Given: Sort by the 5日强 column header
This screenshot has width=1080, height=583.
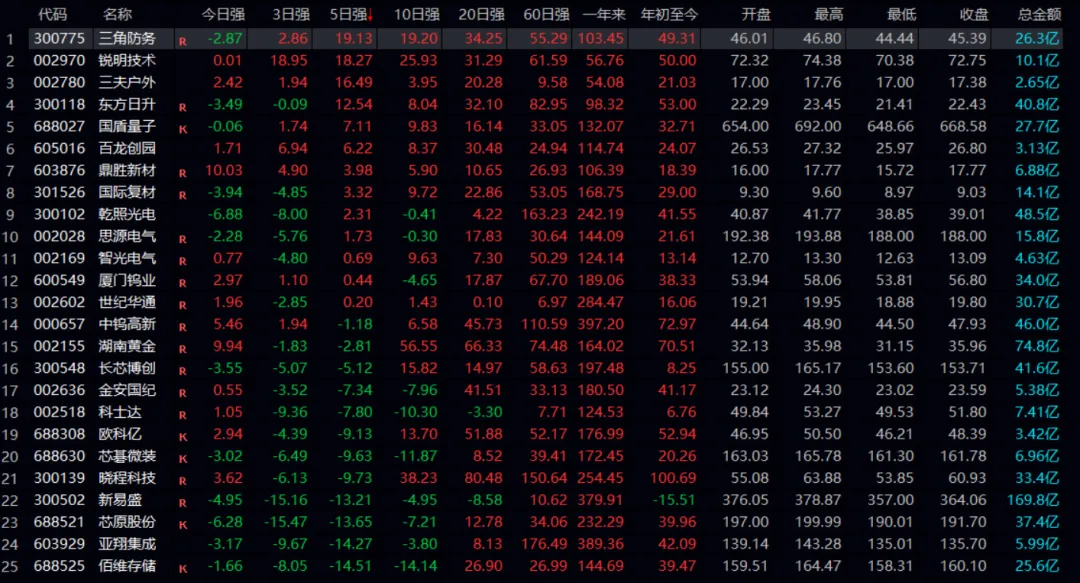Looking at the screenshot, I should tap(351, 14).
